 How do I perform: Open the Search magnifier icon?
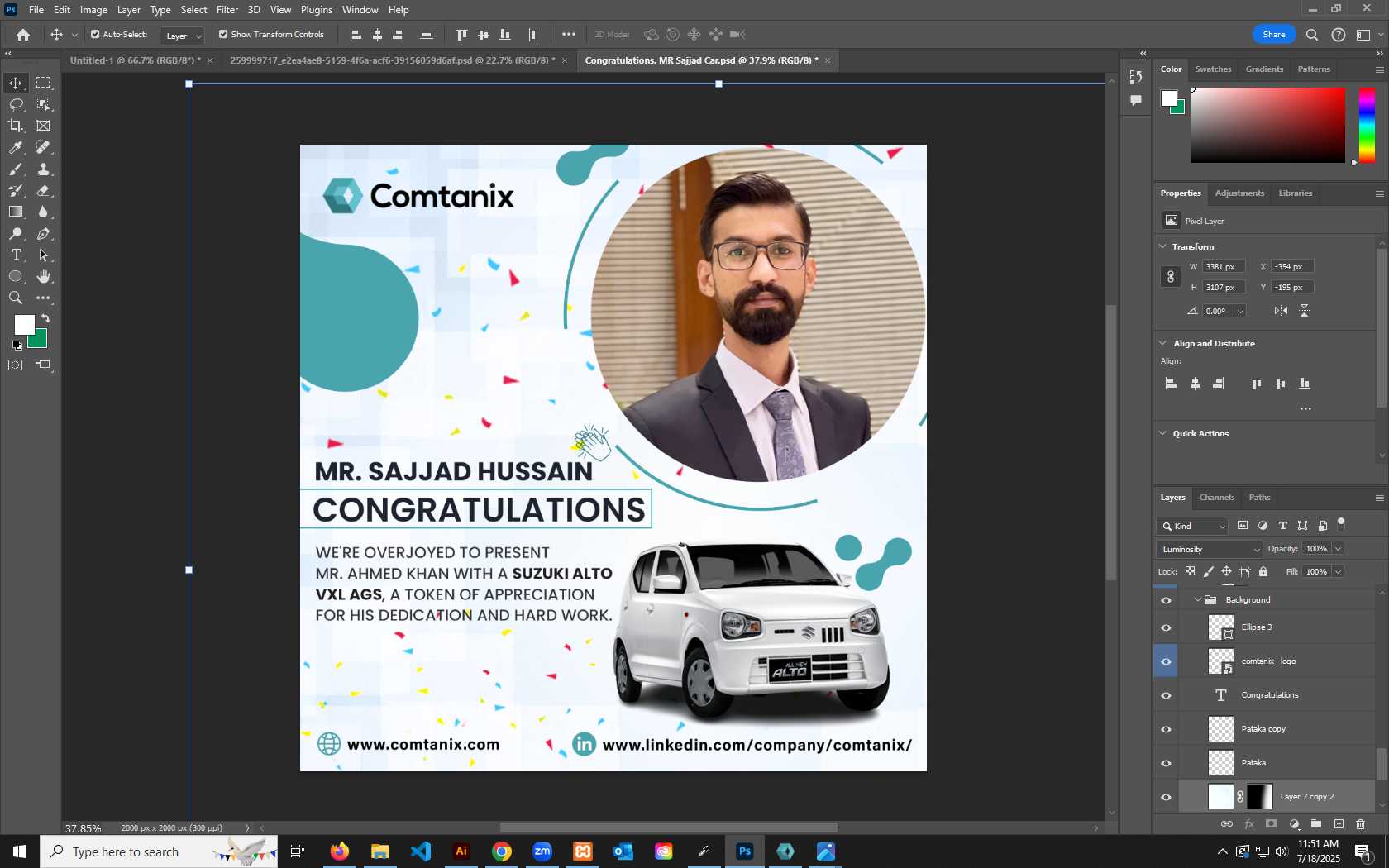click(x=1312, y=35)
